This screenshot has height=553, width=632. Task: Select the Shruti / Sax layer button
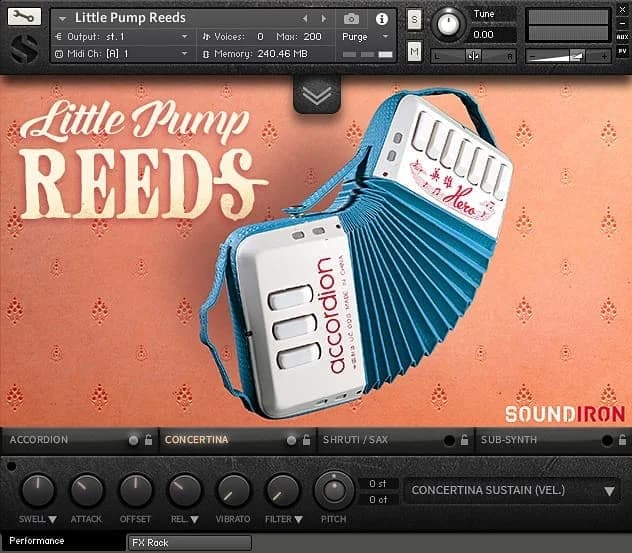click(360, 440)
